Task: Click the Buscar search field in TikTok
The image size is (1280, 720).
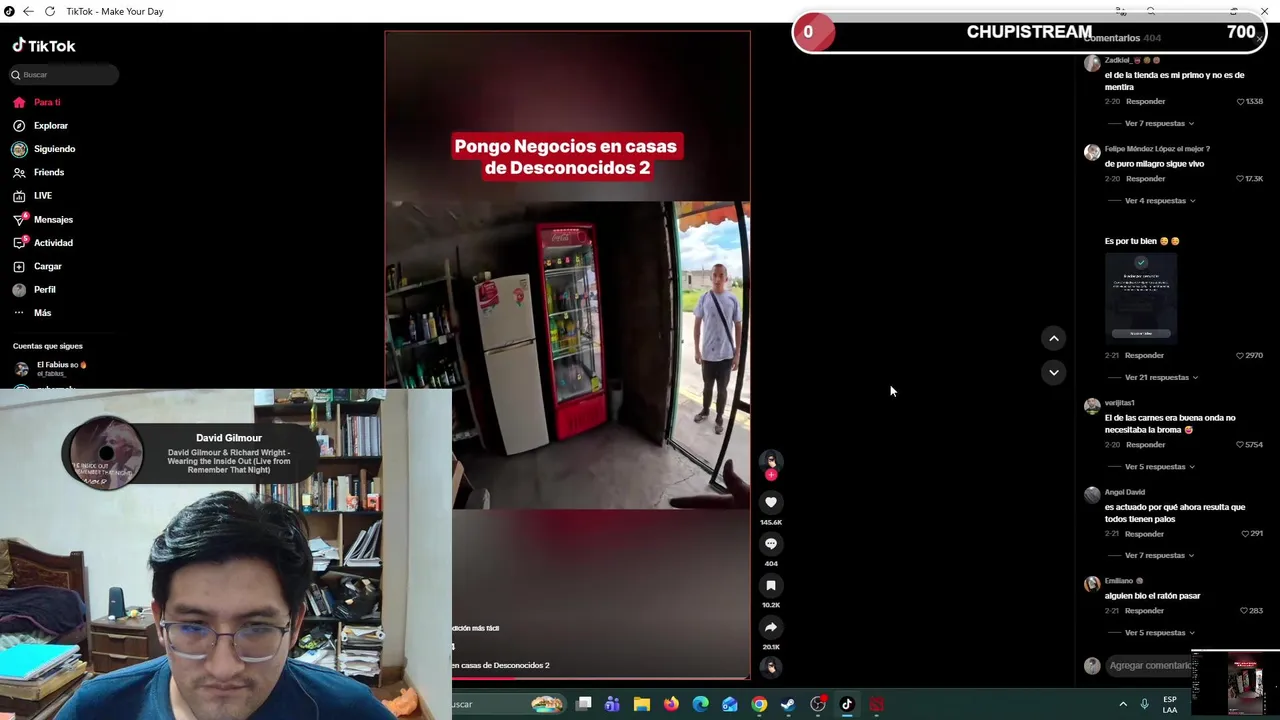Action: pyautogui.click(x=65, y=75)
